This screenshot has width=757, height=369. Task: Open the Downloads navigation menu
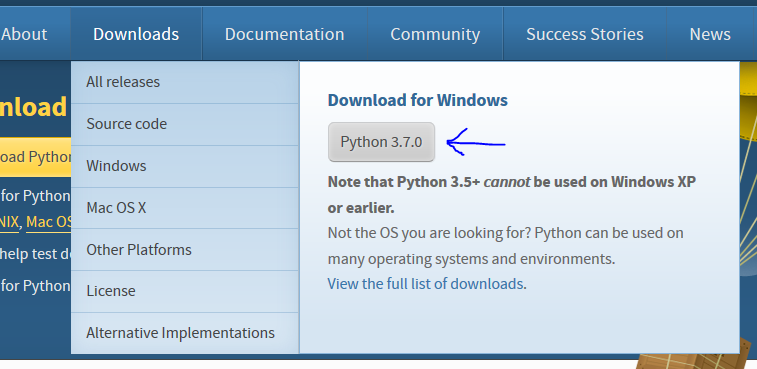pyautogui.click(x=136, y=34)
